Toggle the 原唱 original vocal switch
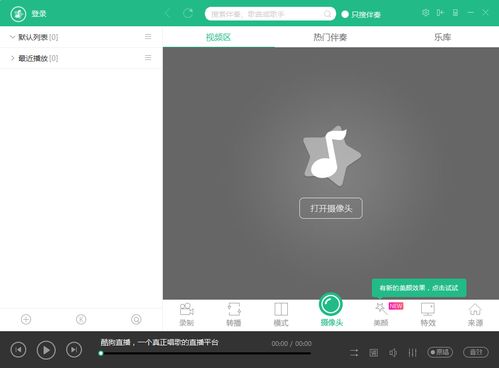Image resolution: width=499 pixels, height=368 pixels. [440, 352]
